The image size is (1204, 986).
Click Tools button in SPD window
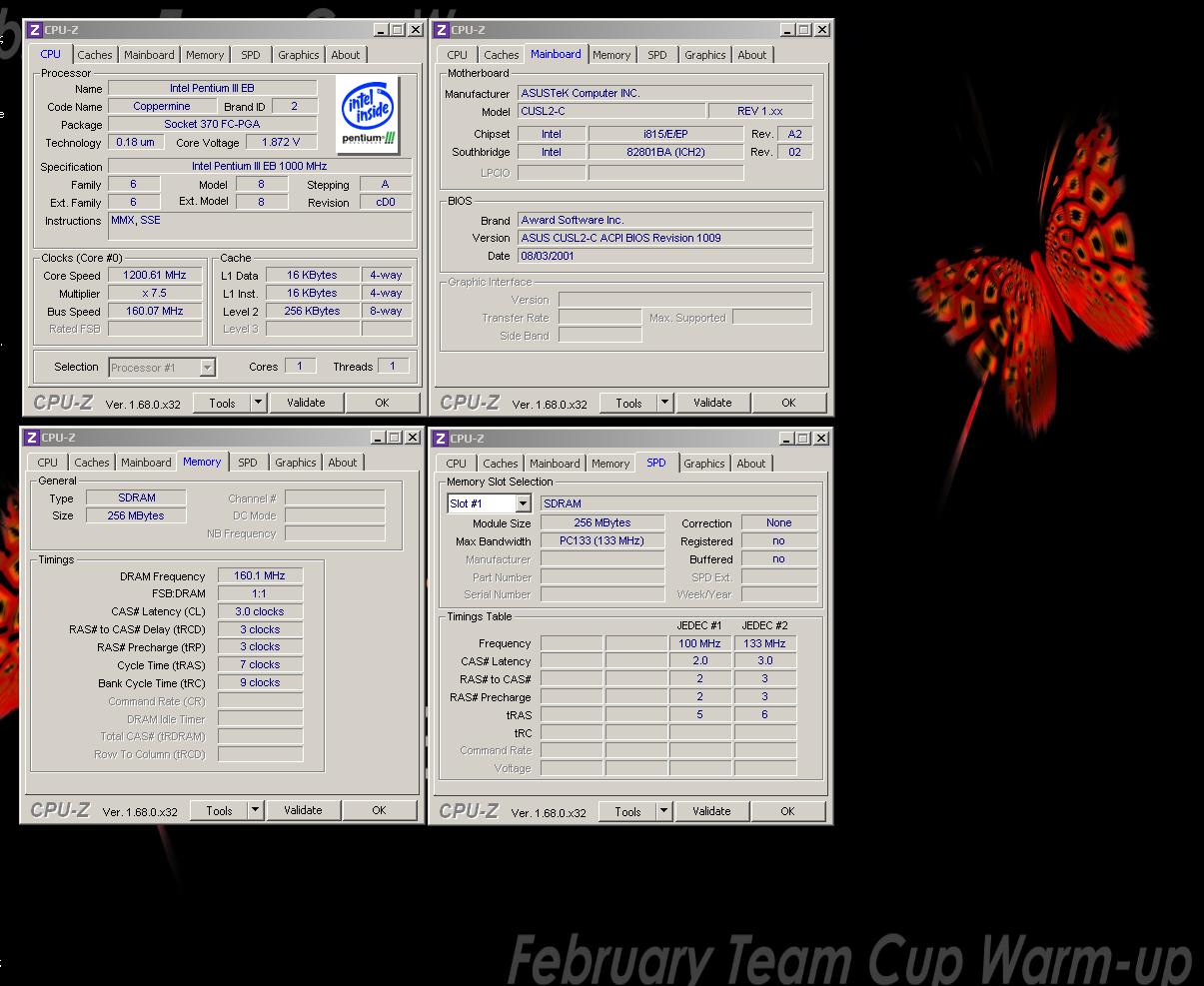(627, 811)
